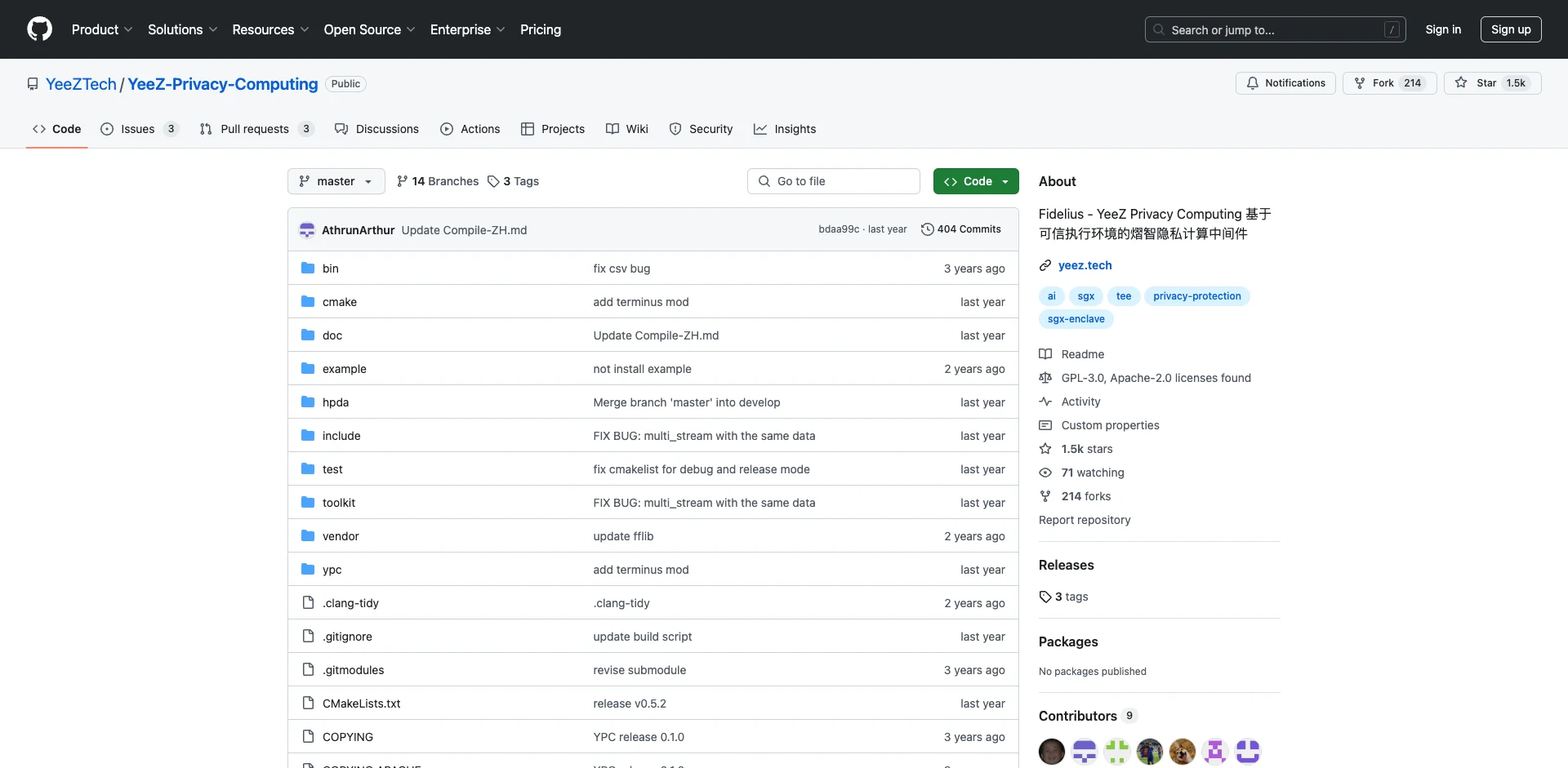Click the Report repository link
Screen dimensions: 1568x768
pos(1085,520)
